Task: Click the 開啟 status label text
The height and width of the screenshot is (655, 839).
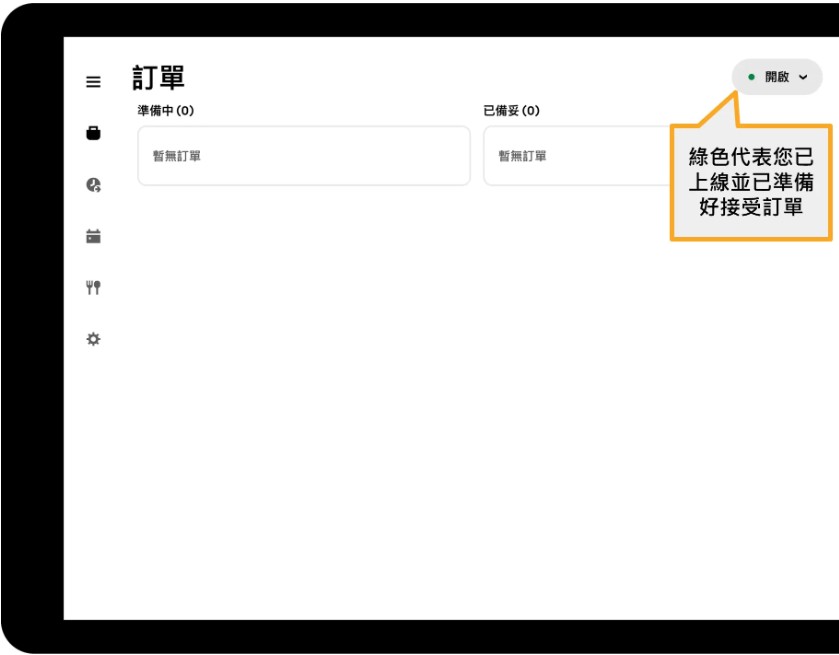Action: coord(777,77)
